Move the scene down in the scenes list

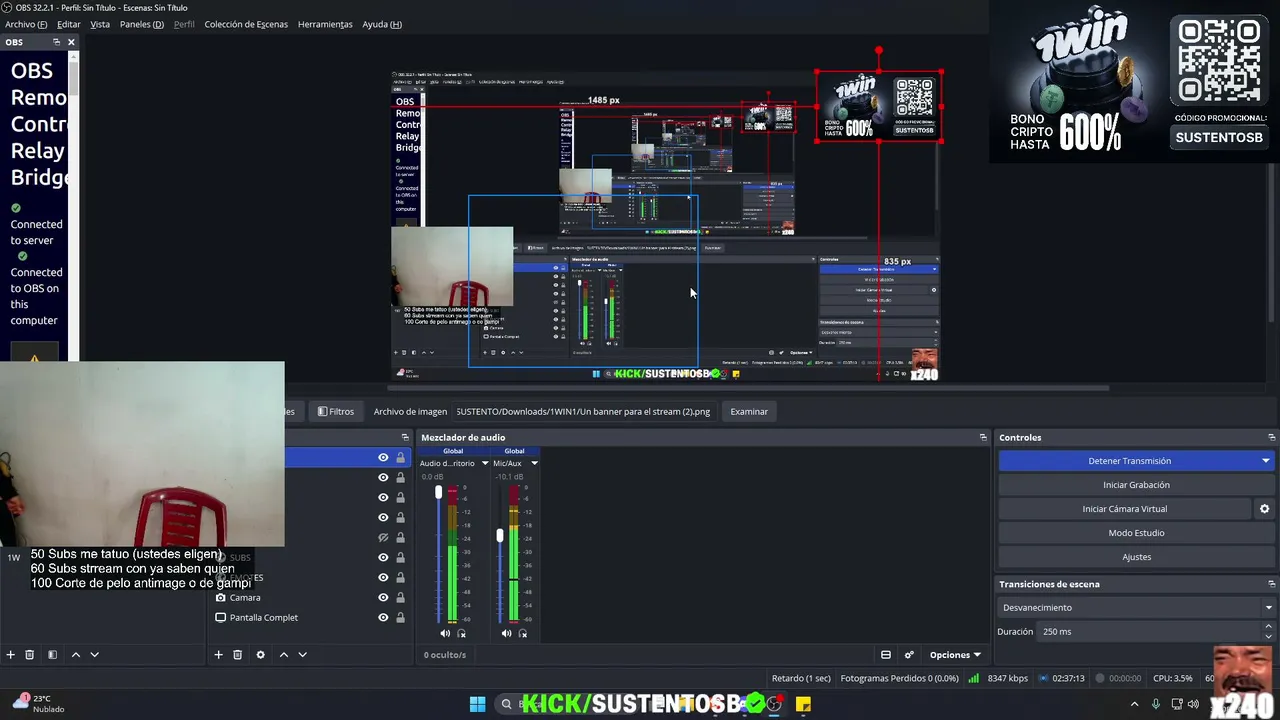94,655
